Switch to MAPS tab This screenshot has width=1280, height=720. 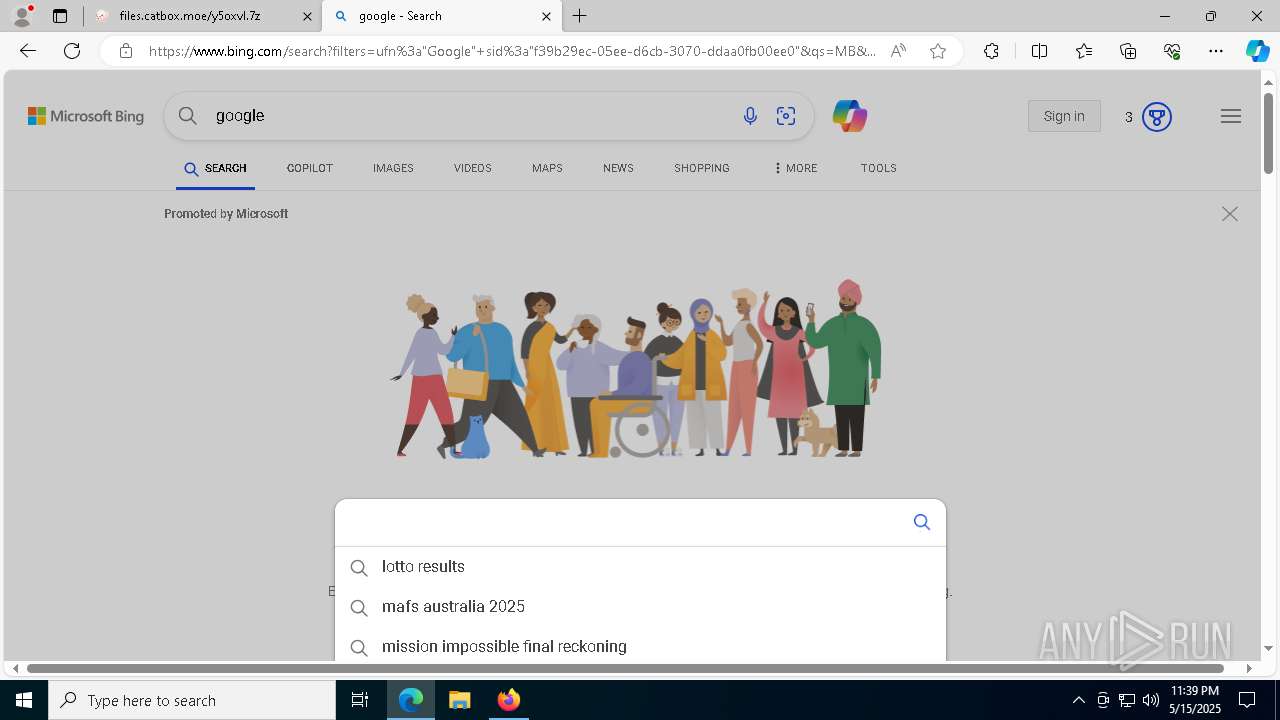547,168
